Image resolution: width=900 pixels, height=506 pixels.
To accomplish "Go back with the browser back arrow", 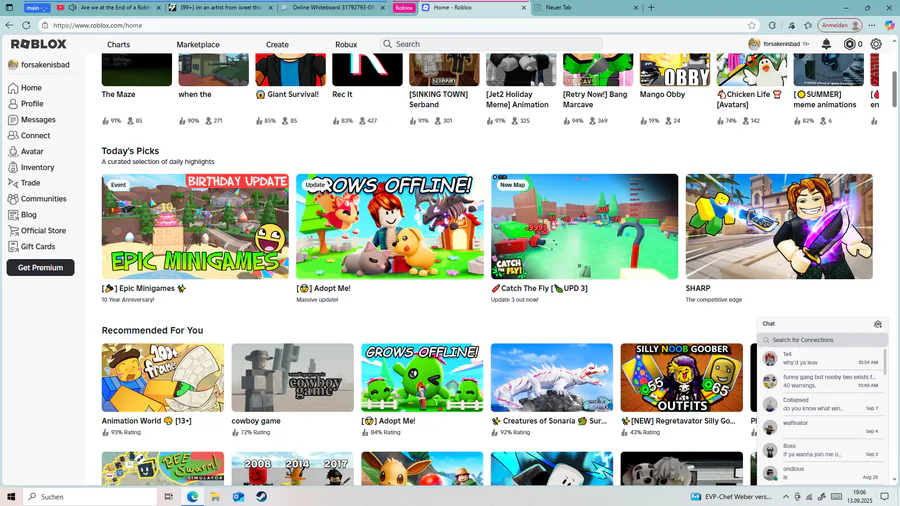I will click(9, 25).
